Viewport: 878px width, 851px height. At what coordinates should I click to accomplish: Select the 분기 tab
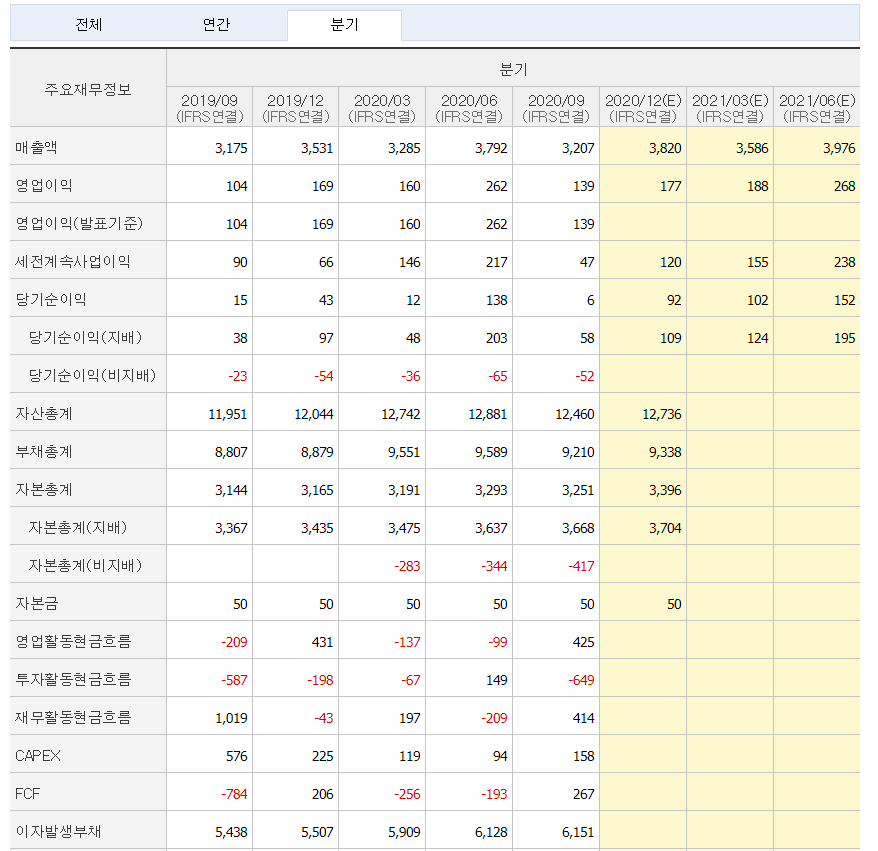(x=344, y=25)
